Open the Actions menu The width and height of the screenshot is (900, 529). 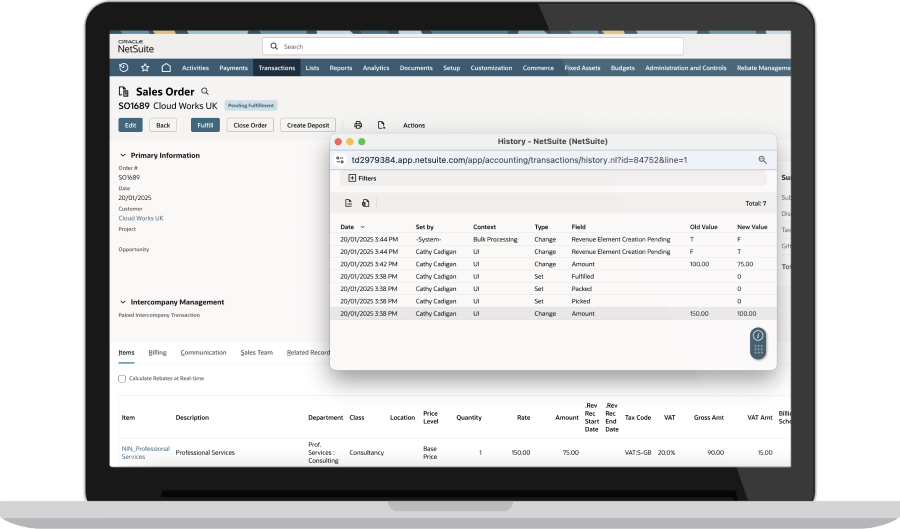coord(414,125)
